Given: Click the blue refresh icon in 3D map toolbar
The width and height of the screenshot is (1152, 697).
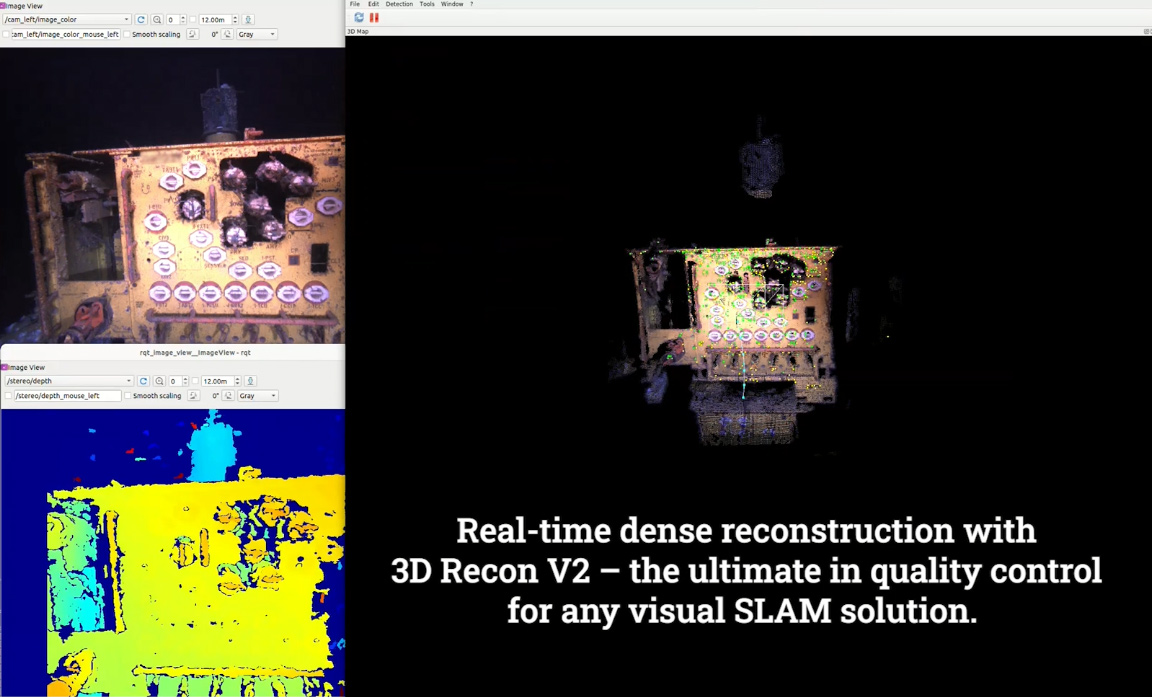Looking at the screenshot, I should pos(359,17).
